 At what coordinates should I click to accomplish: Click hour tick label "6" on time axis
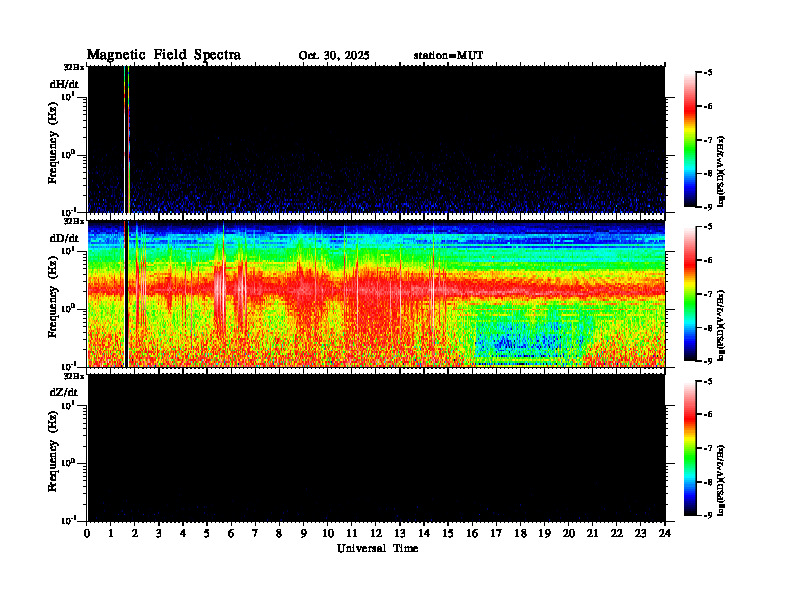231,534
